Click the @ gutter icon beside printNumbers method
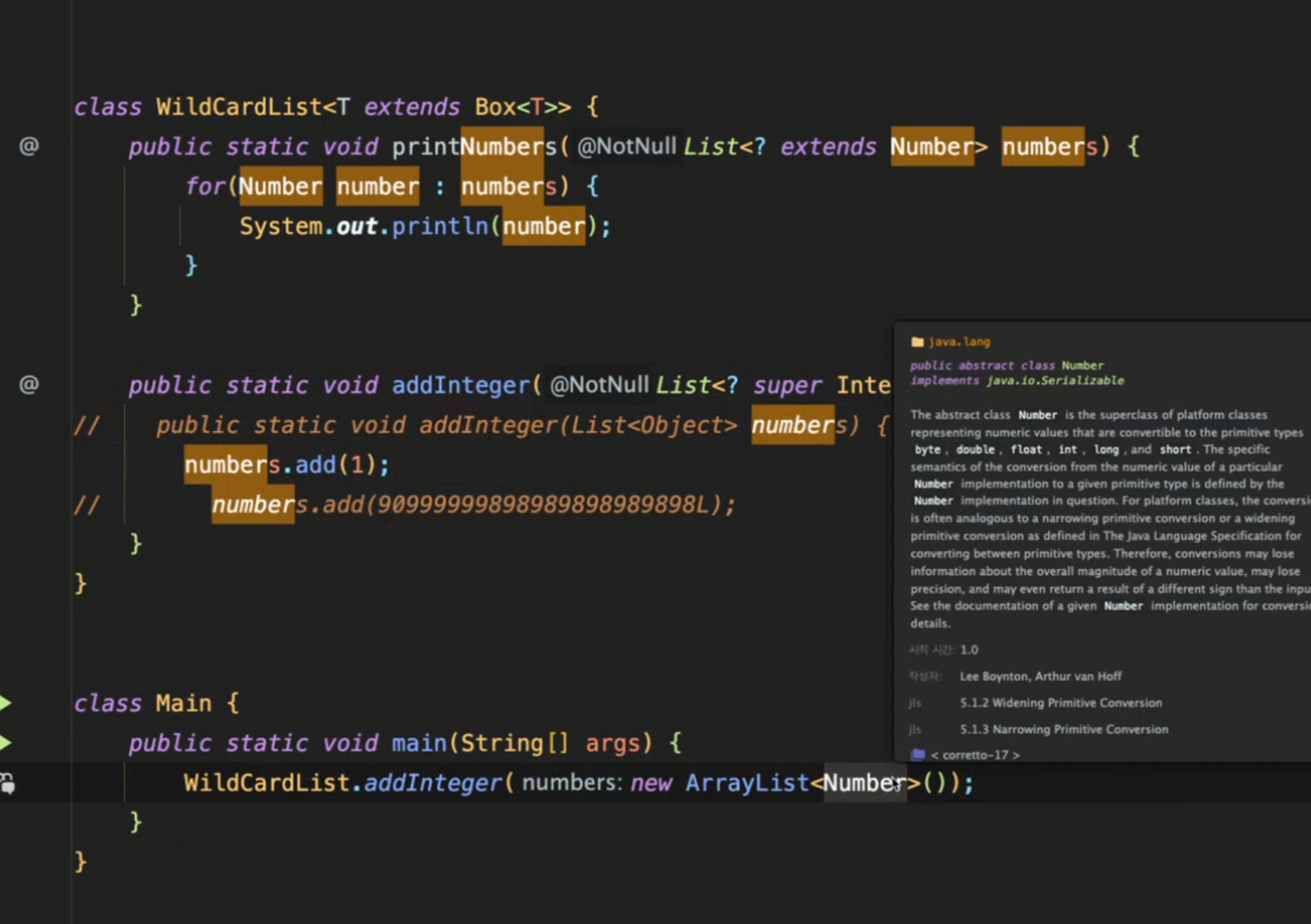Image resolution: width=1311 pixels, height=924 pixels. point(28,146)
